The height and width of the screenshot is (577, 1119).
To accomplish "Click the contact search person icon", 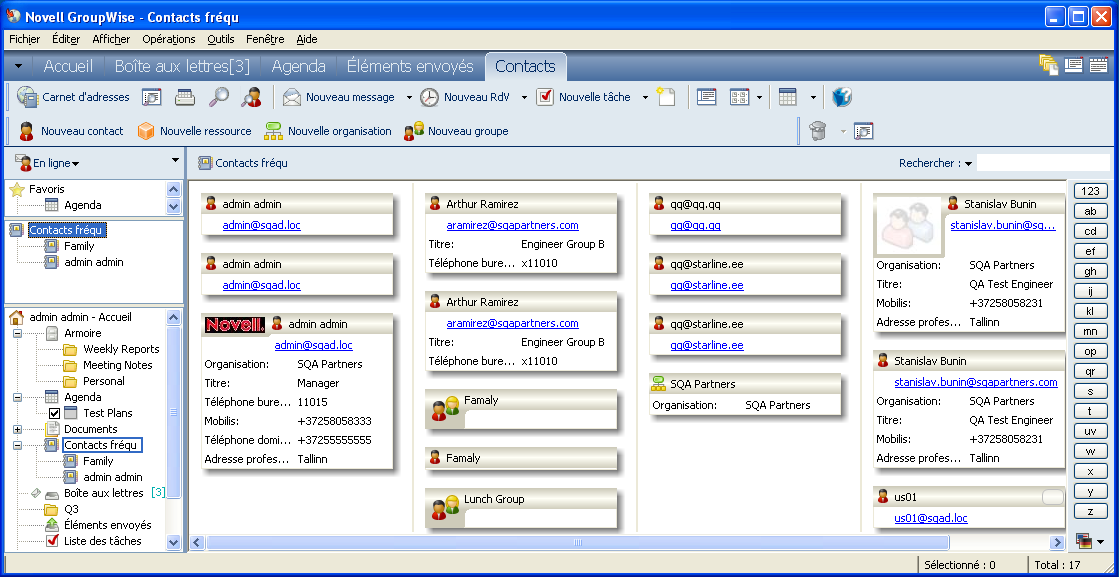I will 251,97.
